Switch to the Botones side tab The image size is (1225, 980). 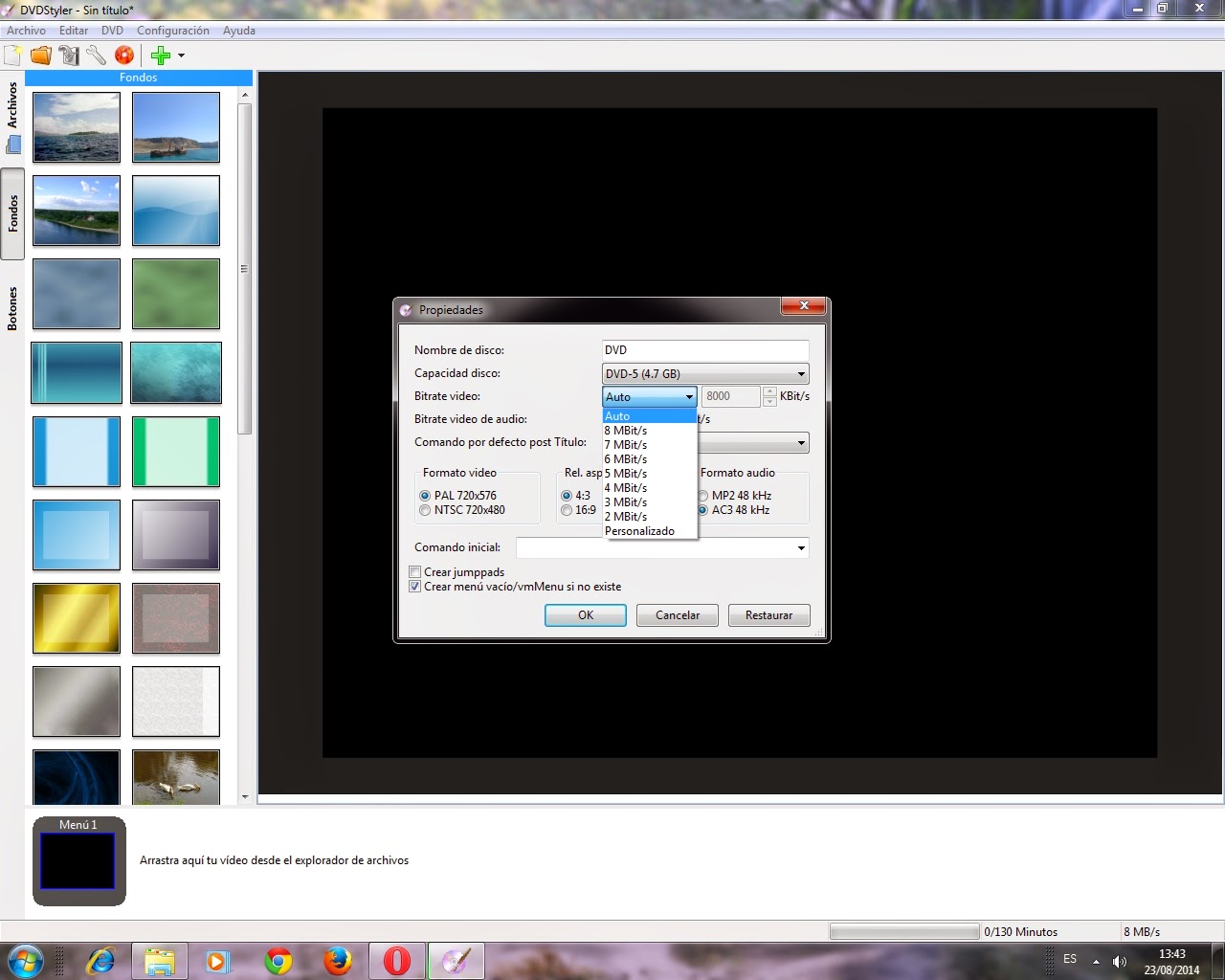(12, 308)
